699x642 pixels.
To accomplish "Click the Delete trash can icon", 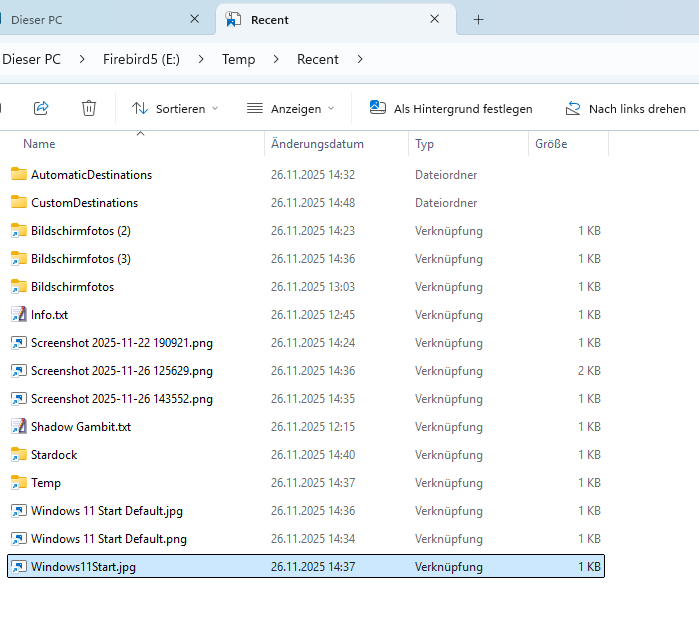I will point(89,108).
